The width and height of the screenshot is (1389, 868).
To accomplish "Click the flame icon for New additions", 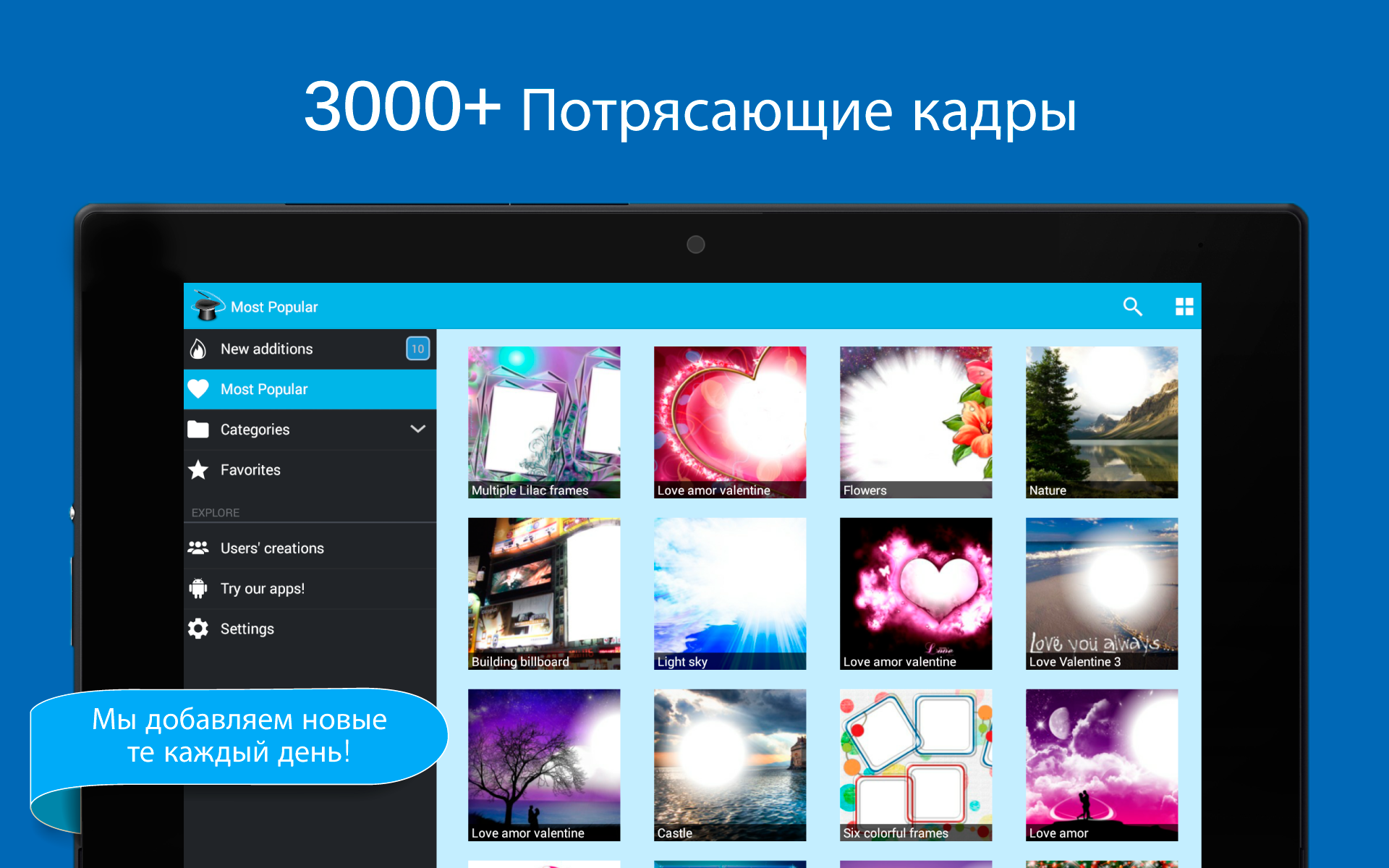I will click(x=198, y=349).
